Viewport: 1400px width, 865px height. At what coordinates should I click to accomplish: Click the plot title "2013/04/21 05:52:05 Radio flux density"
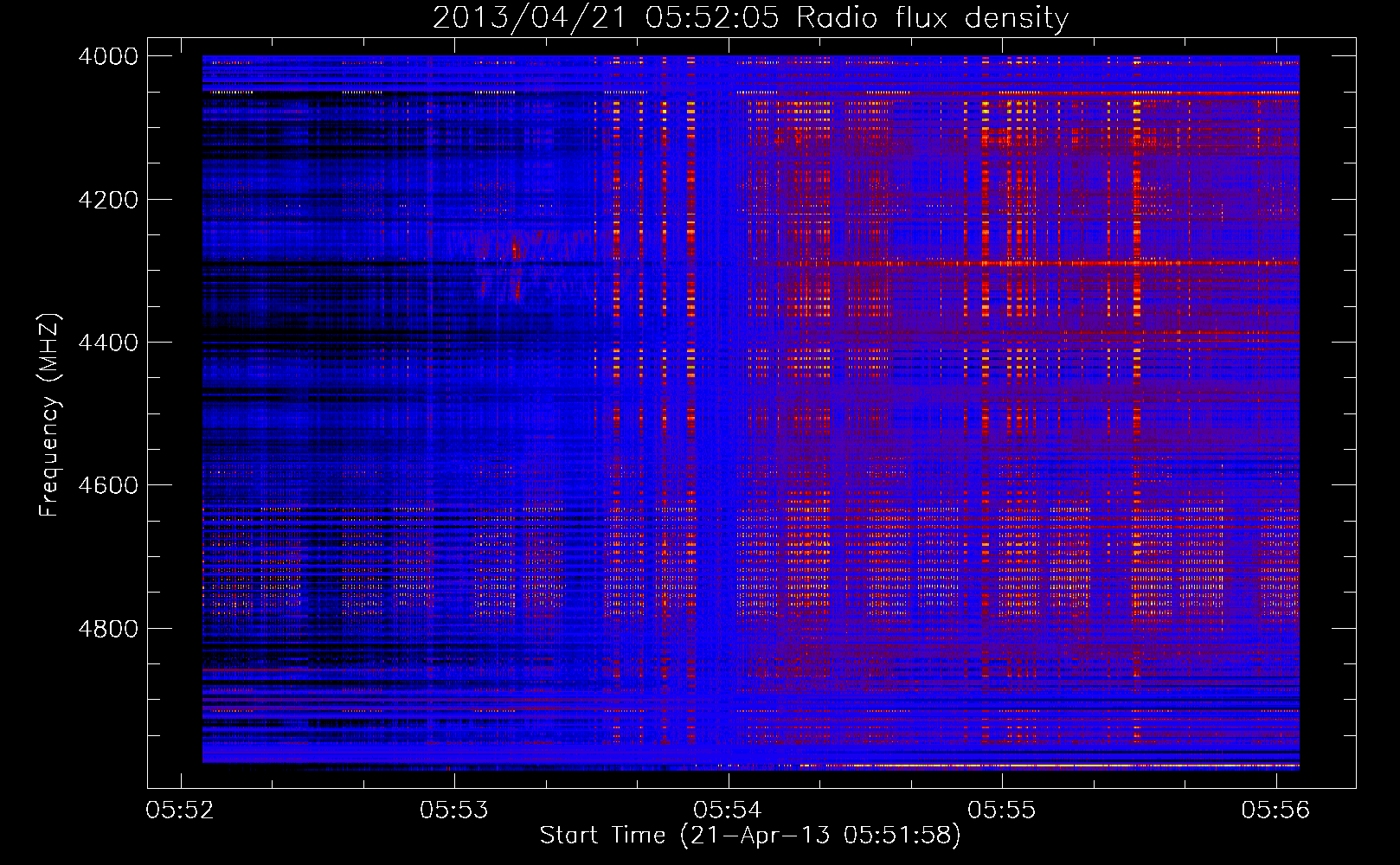pos(750,17)
